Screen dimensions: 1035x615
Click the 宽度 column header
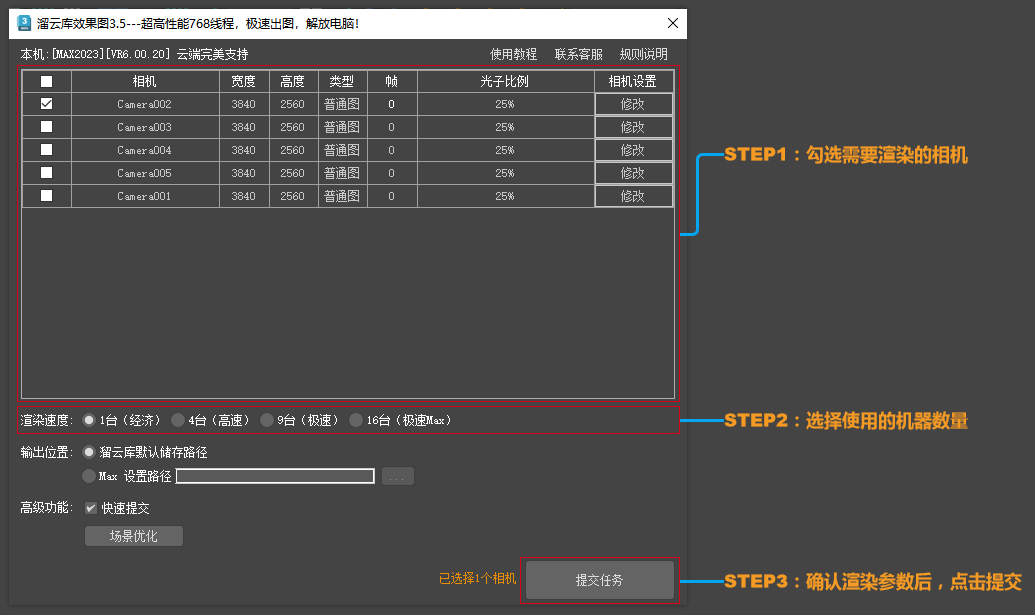(x=244, y=81)
